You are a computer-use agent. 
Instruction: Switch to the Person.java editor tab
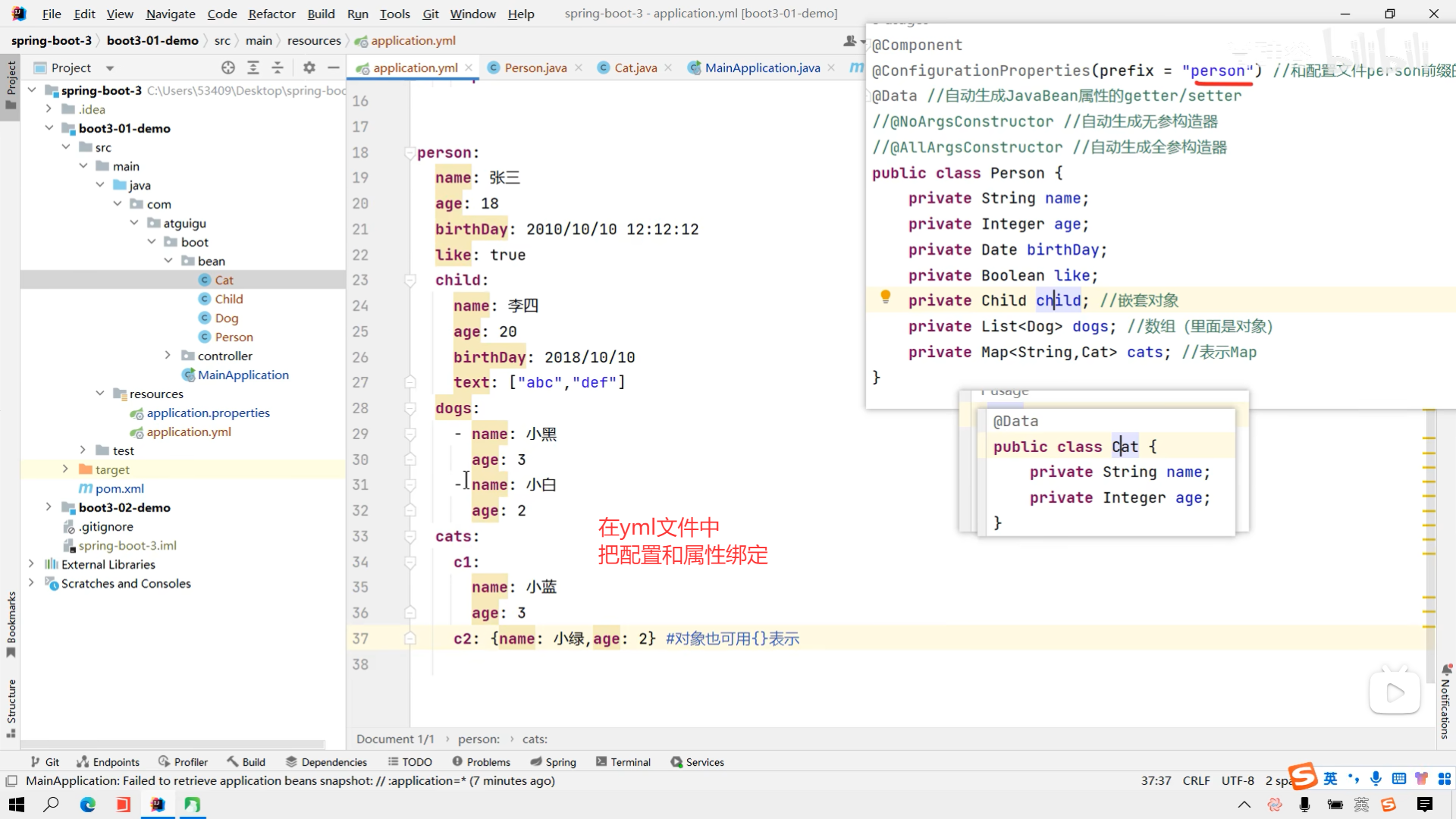535,67
